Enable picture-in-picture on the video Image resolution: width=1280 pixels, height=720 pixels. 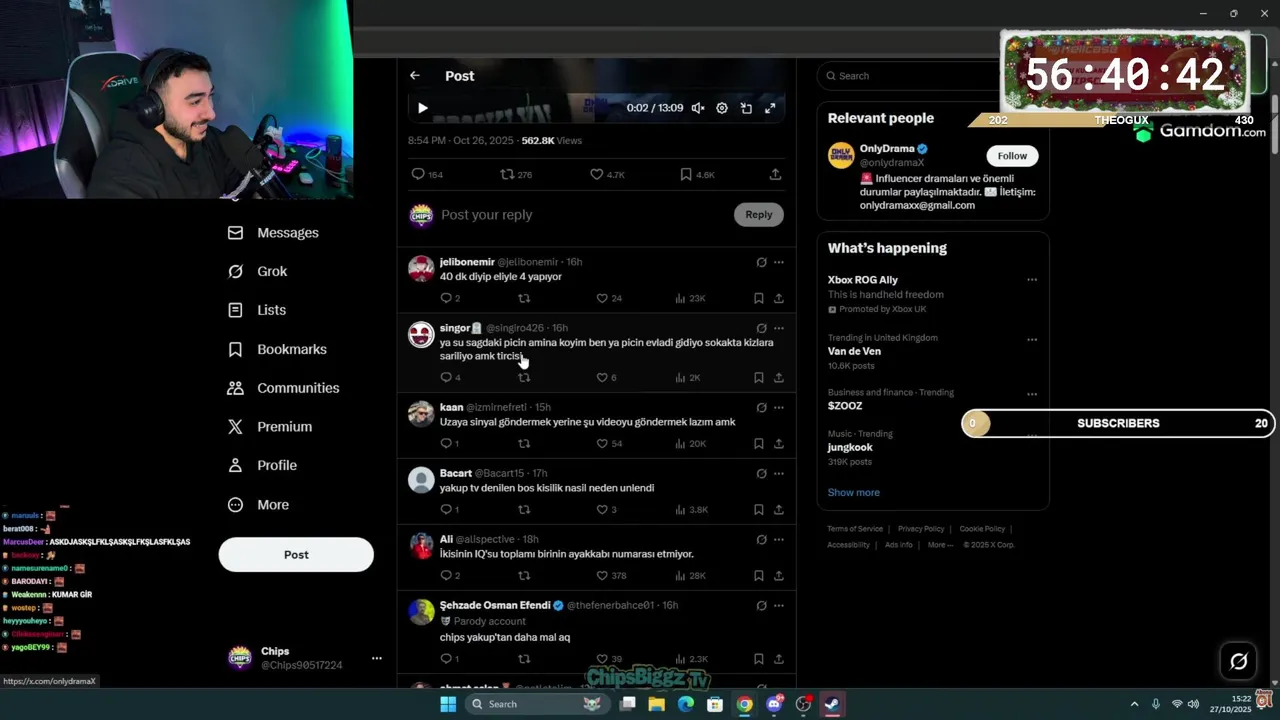tap(746, 108)
